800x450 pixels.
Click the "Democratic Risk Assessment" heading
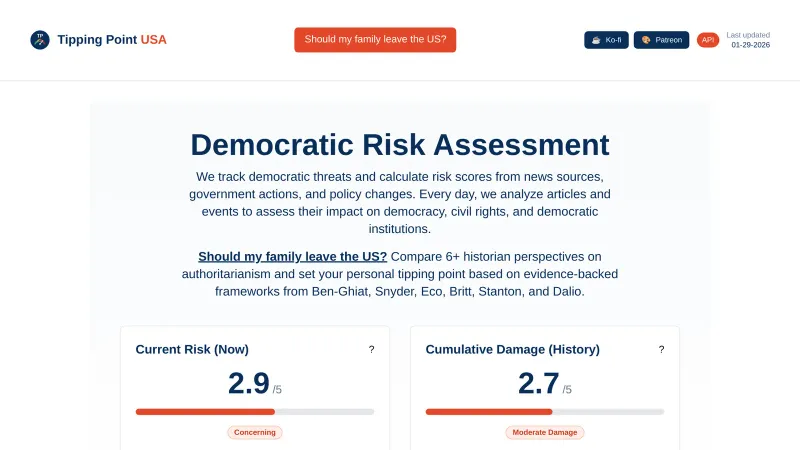tap(400, 145)
